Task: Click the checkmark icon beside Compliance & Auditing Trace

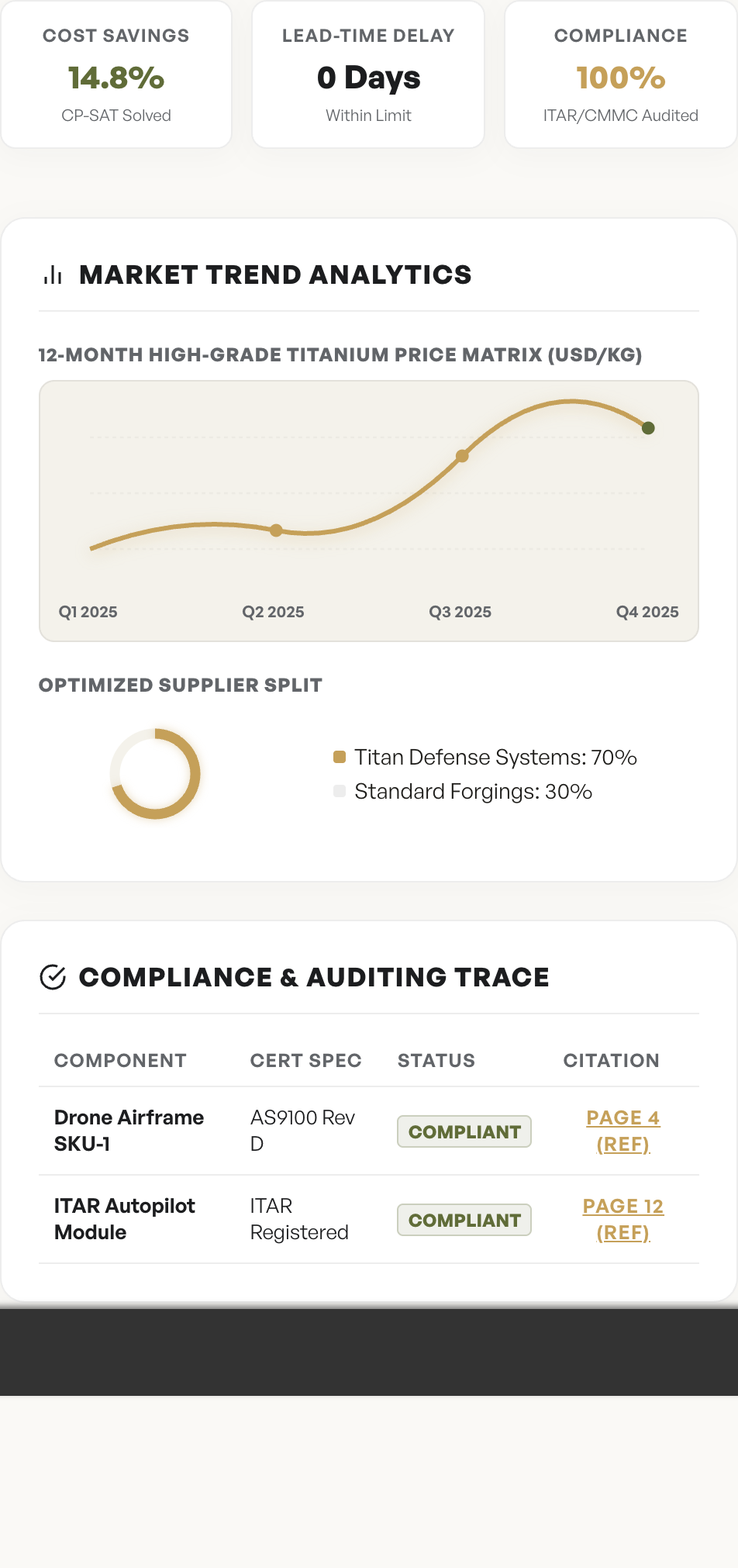Action: coord(53,977)
